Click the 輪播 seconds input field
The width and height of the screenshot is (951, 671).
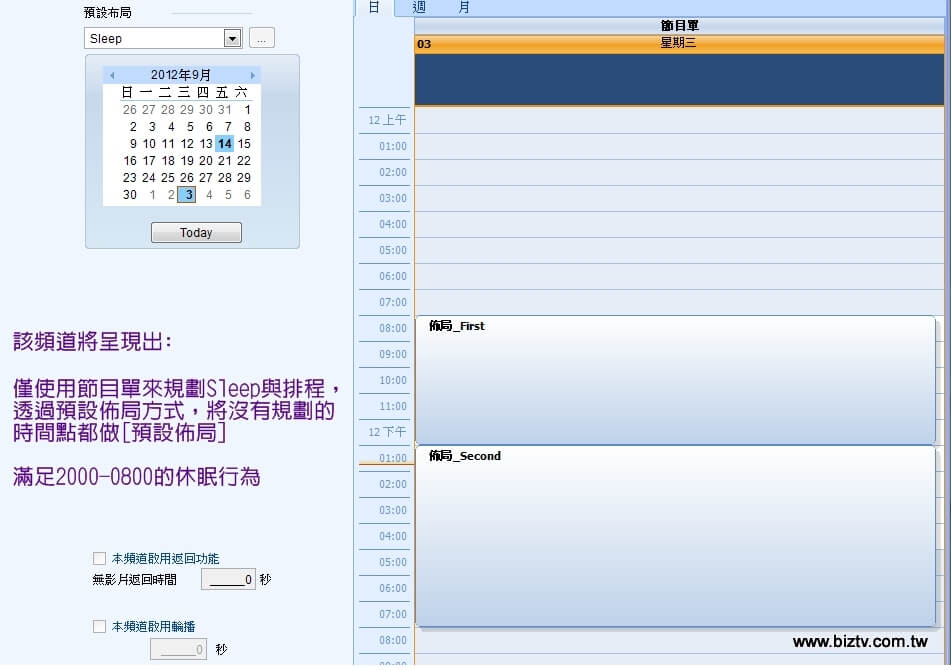(178, 649)
